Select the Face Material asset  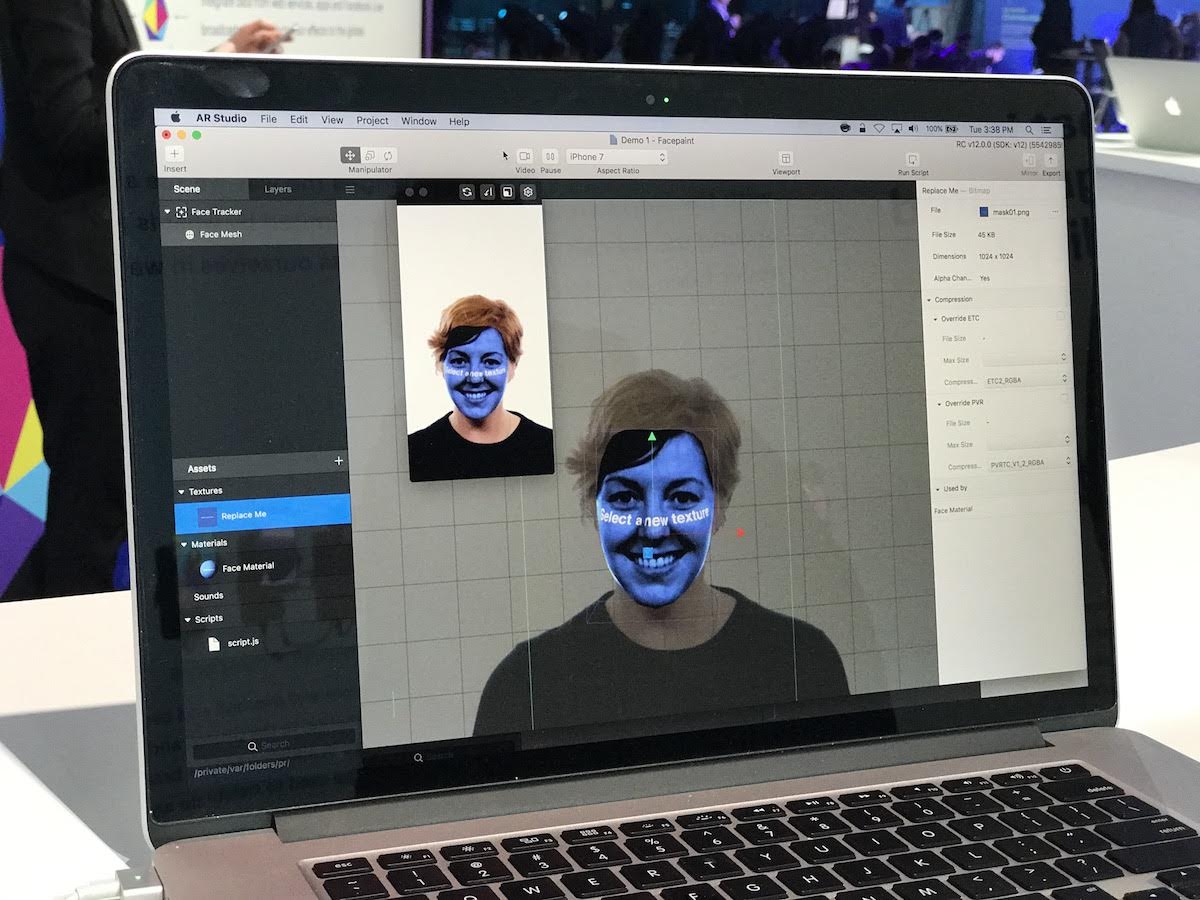pyautogui.click(x=247, y=567)
